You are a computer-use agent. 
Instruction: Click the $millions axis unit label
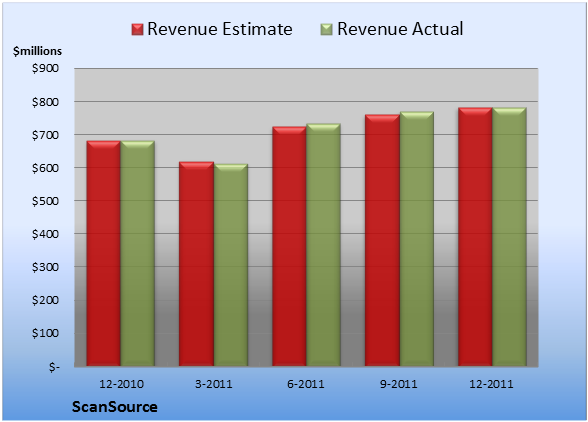[37, 51]
